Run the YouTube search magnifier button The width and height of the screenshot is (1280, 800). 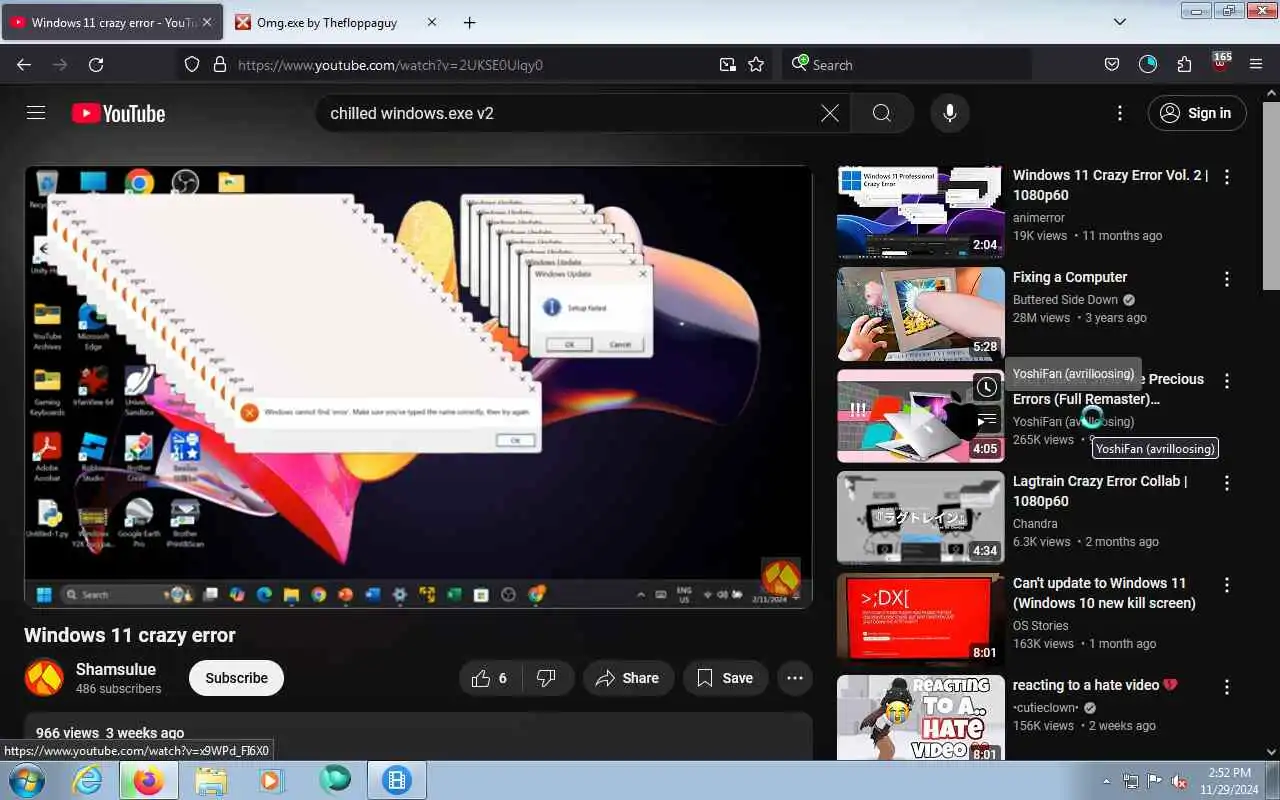pos(882,113)
